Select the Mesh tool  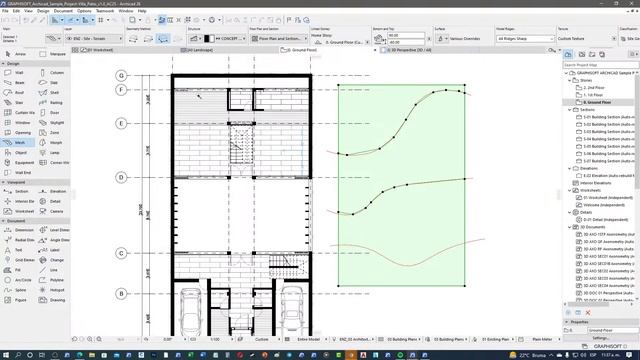coord(18,142)
